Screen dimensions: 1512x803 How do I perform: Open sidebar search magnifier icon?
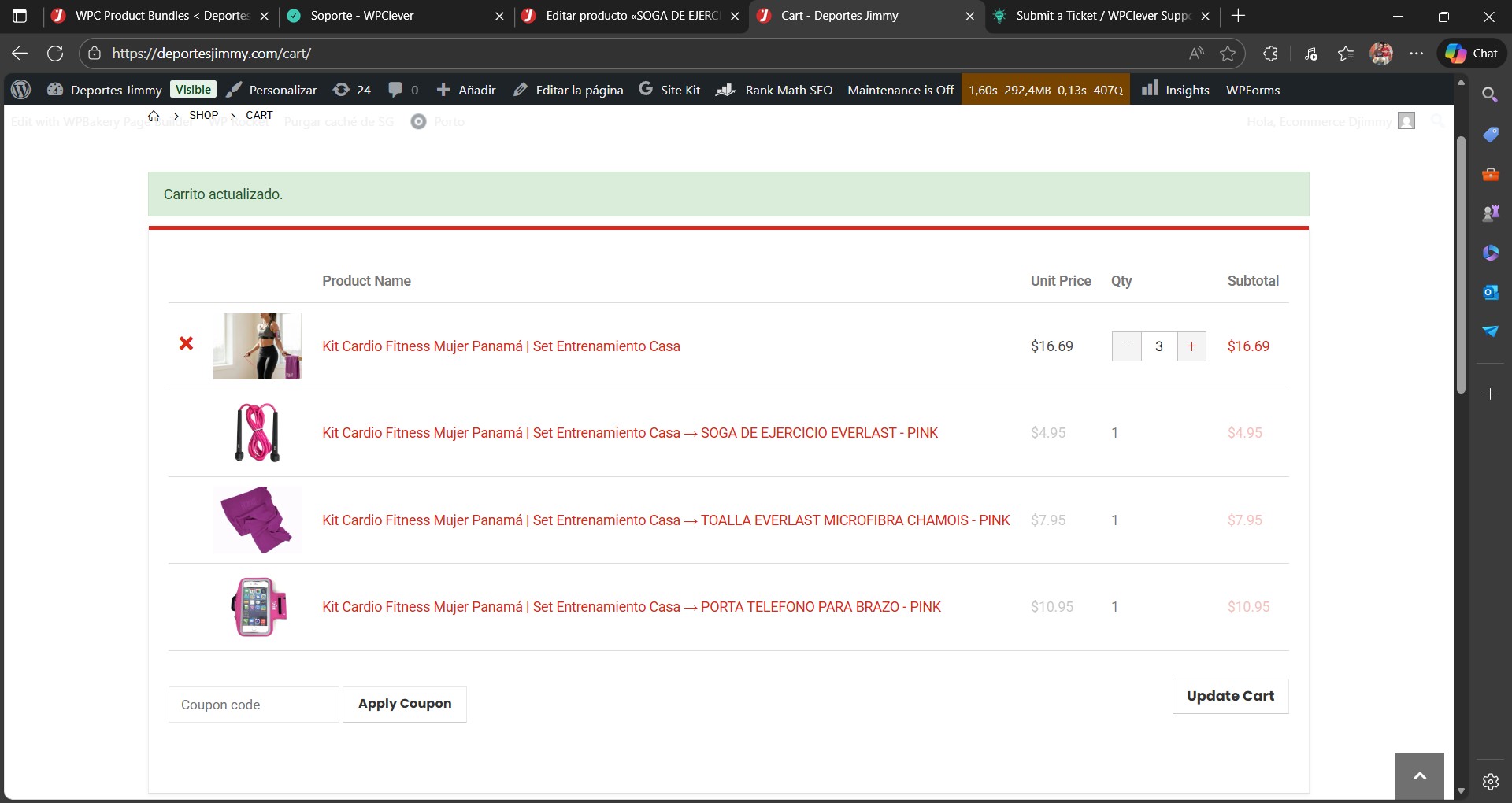[x=1489, y=95]
